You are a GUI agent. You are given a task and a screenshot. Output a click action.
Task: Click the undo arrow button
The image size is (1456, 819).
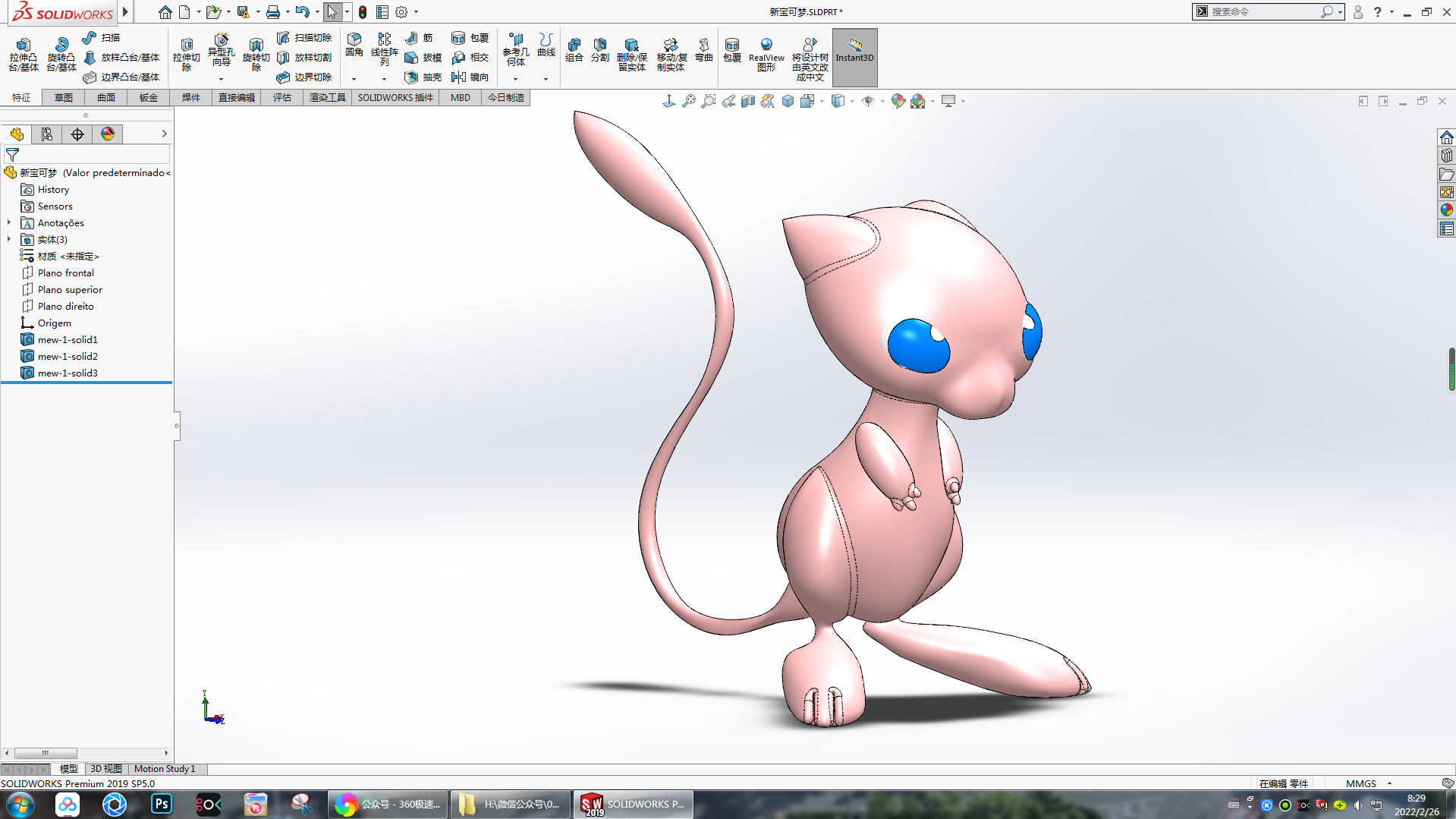point(302,12)
